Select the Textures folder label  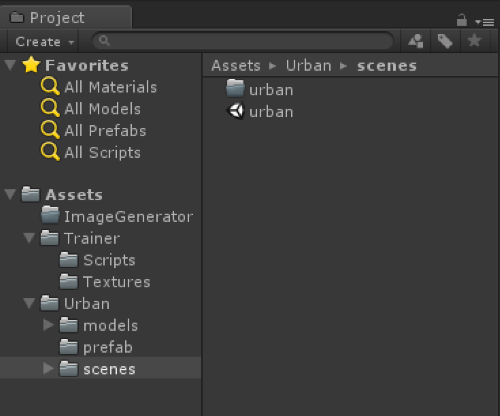[117, 282]
